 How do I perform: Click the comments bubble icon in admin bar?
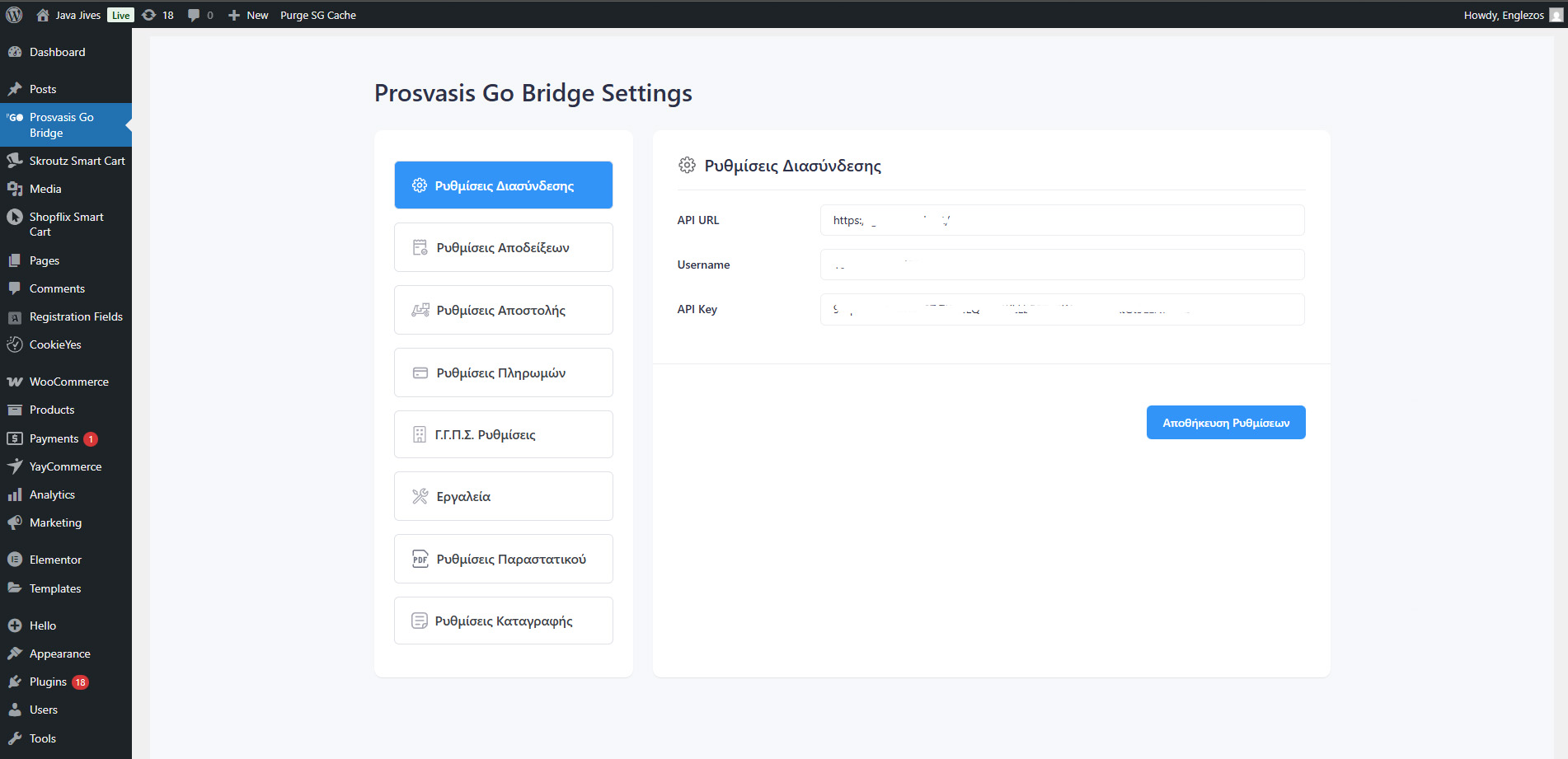pos(194,15)
